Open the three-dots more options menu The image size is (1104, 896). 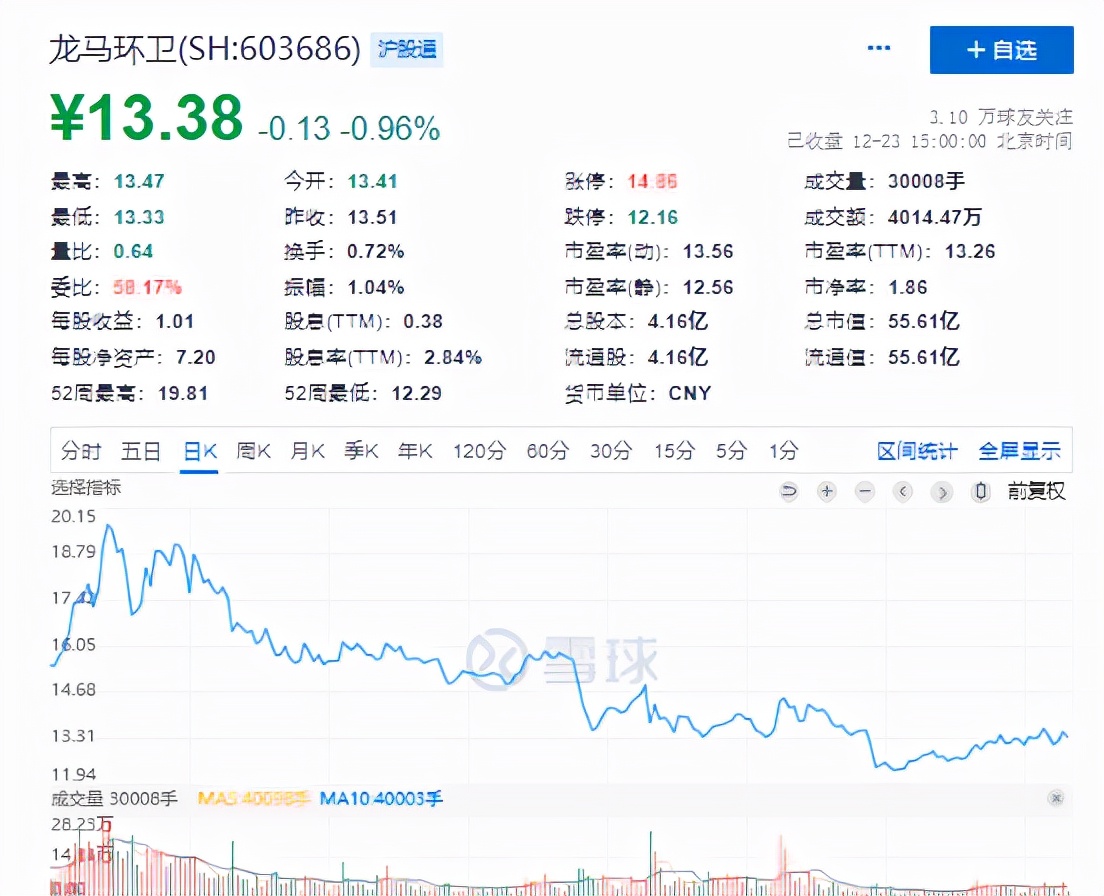tap(878, 48)
